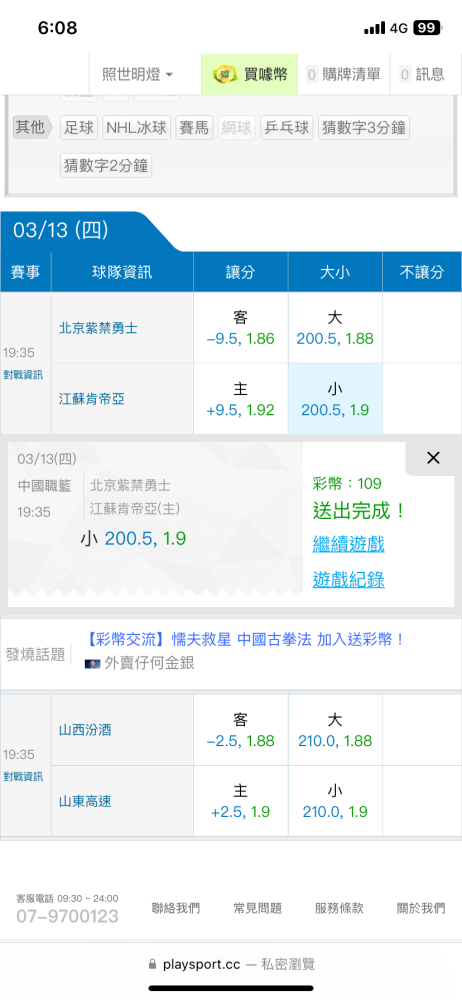Choose the 賽馬 category tag
Screen dimensions: 462x1000
[194, 128]
